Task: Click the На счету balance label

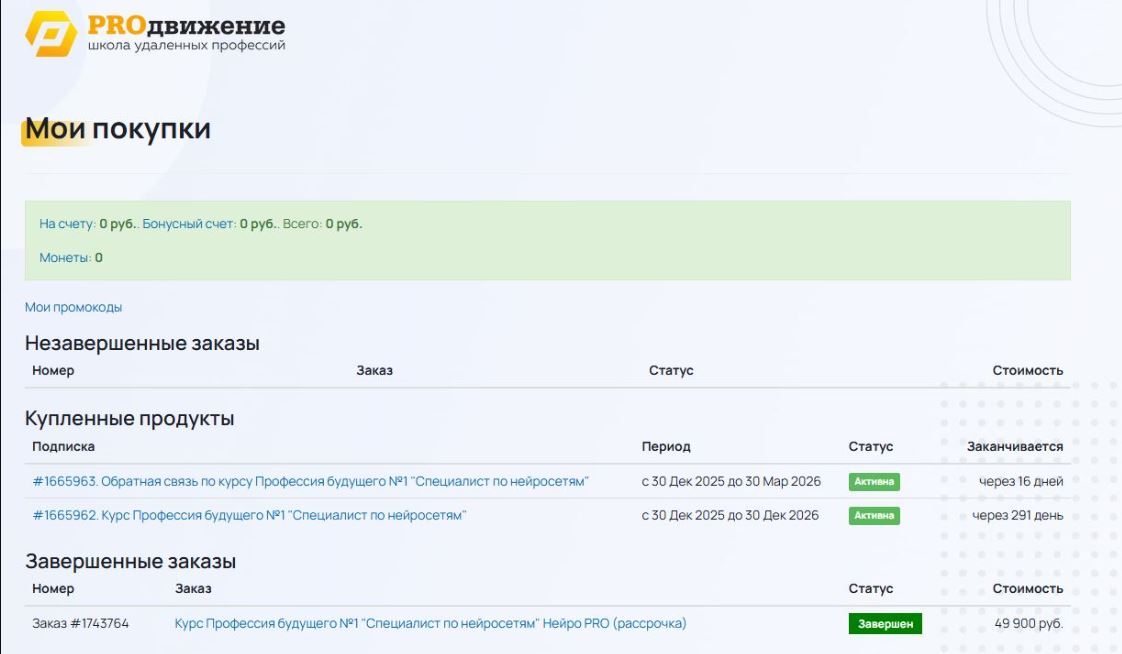Action: [x=67, y=224]
